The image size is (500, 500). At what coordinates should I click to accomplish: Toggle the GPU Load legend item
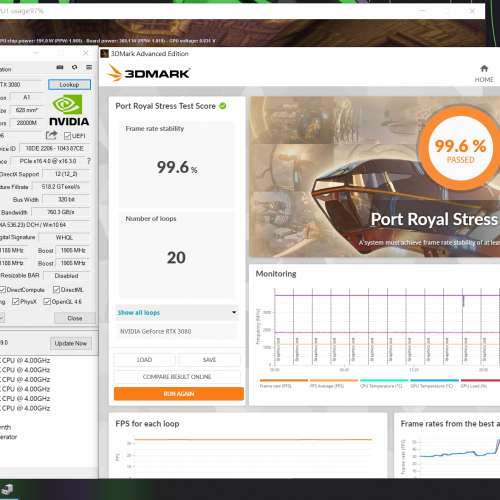(x=480, y=383)
